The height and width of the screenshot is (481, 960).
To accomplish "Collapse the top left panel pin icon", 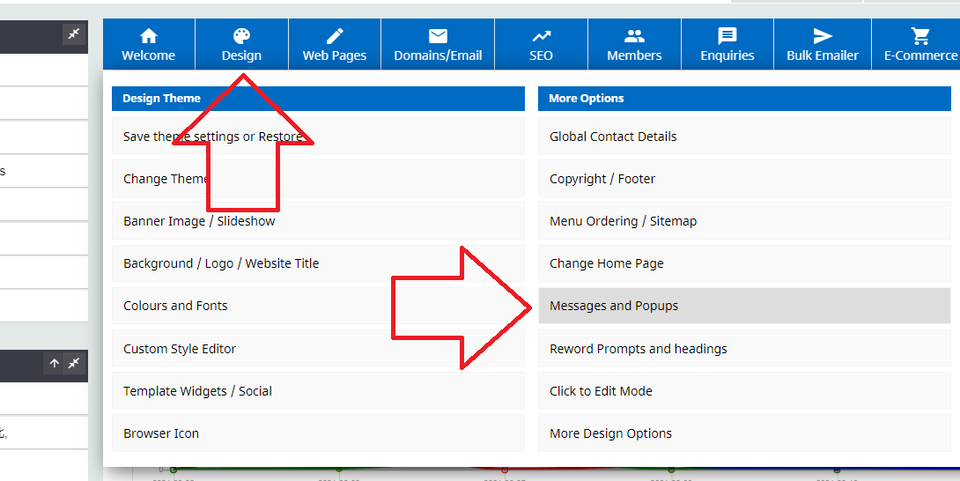I will (x=73, y=35).
